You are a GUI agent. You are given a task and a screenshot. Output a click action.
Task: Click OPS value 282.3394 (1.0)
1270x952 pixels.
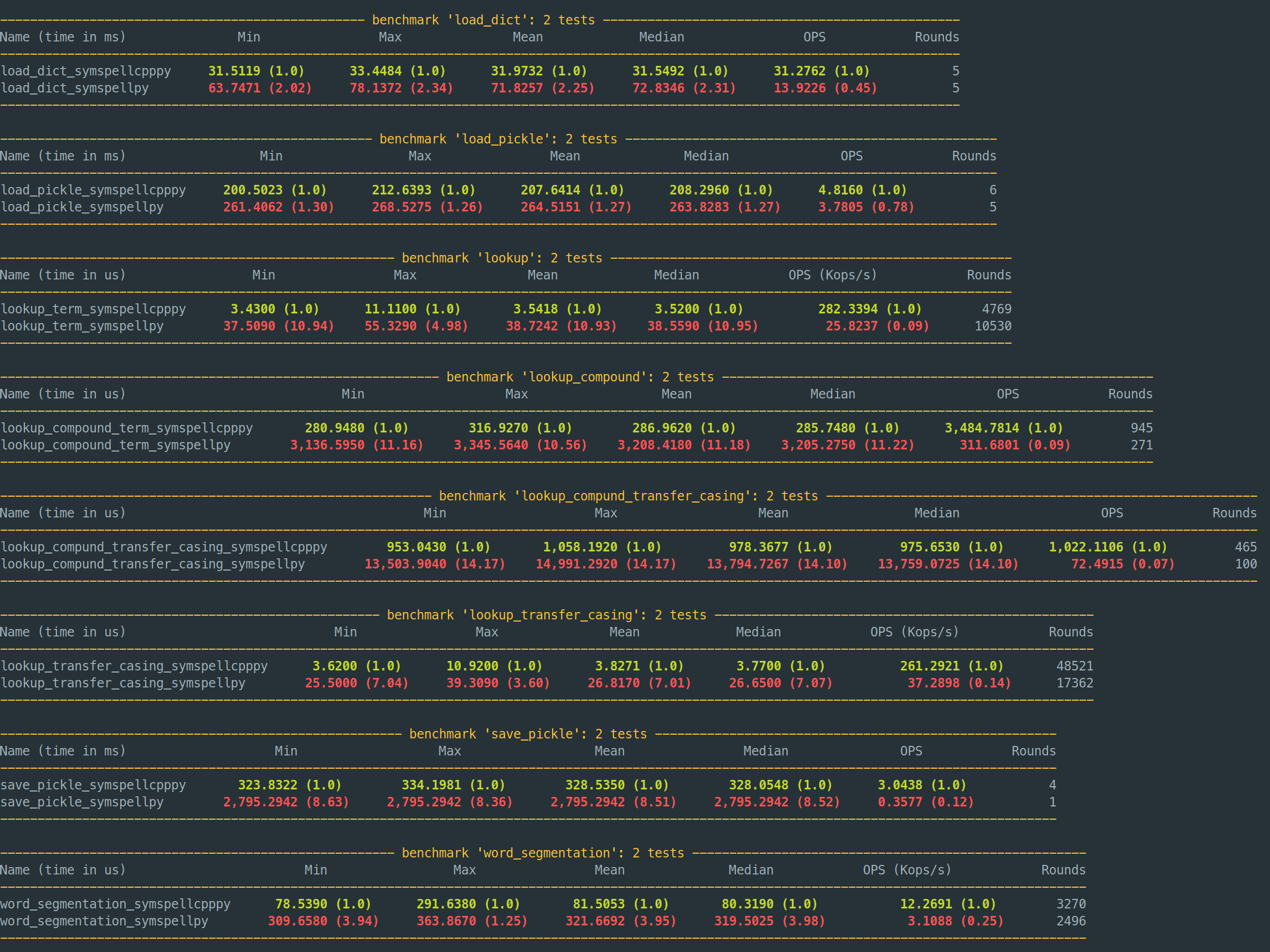point(870,309)
